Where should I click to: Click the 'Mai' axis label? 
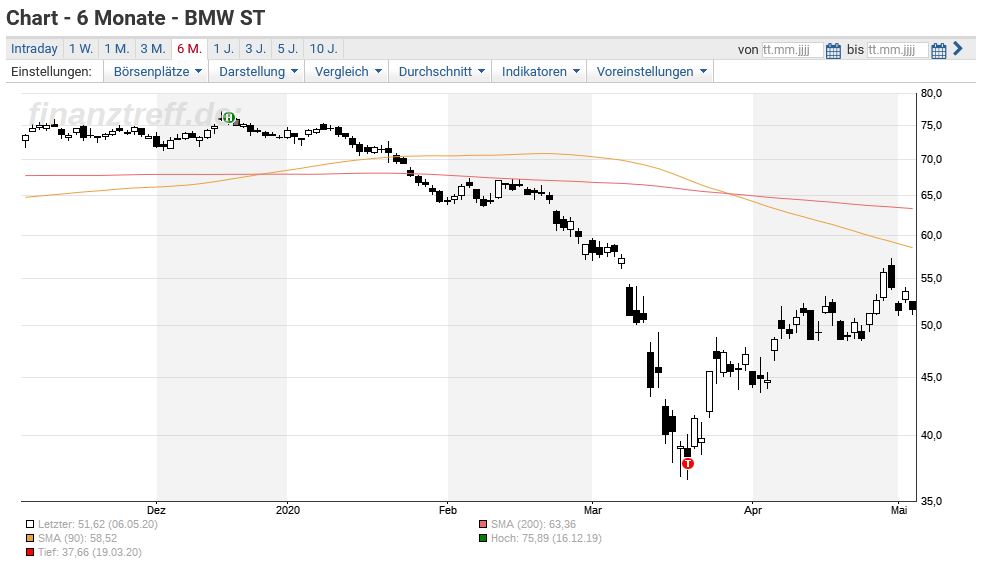coord(899,510)
